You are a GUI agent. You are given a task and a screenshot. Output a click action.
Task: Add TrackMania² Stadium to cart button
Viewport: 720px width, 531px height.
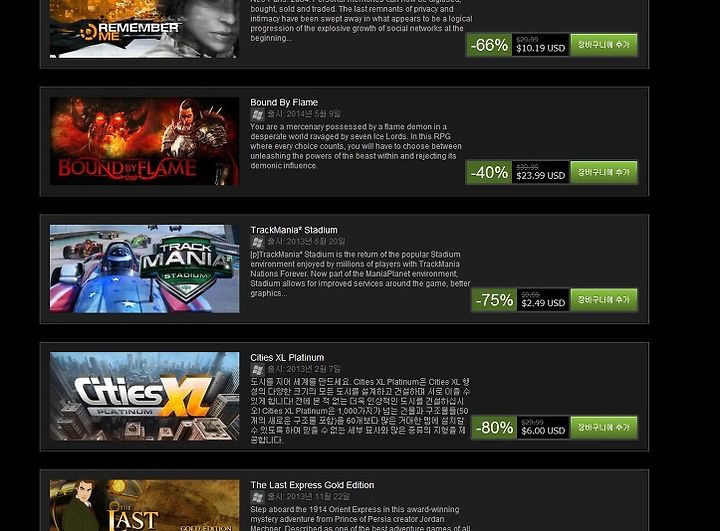pyautogui.click(x=604, y=300)
